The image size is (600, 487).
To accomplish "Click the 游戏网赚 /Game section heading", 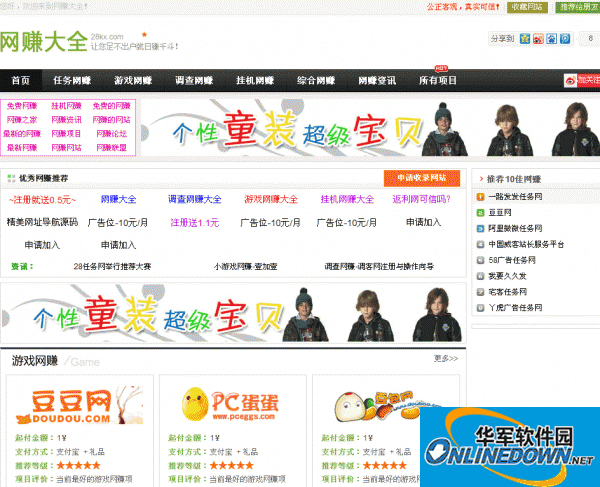I will coord(55,361).
